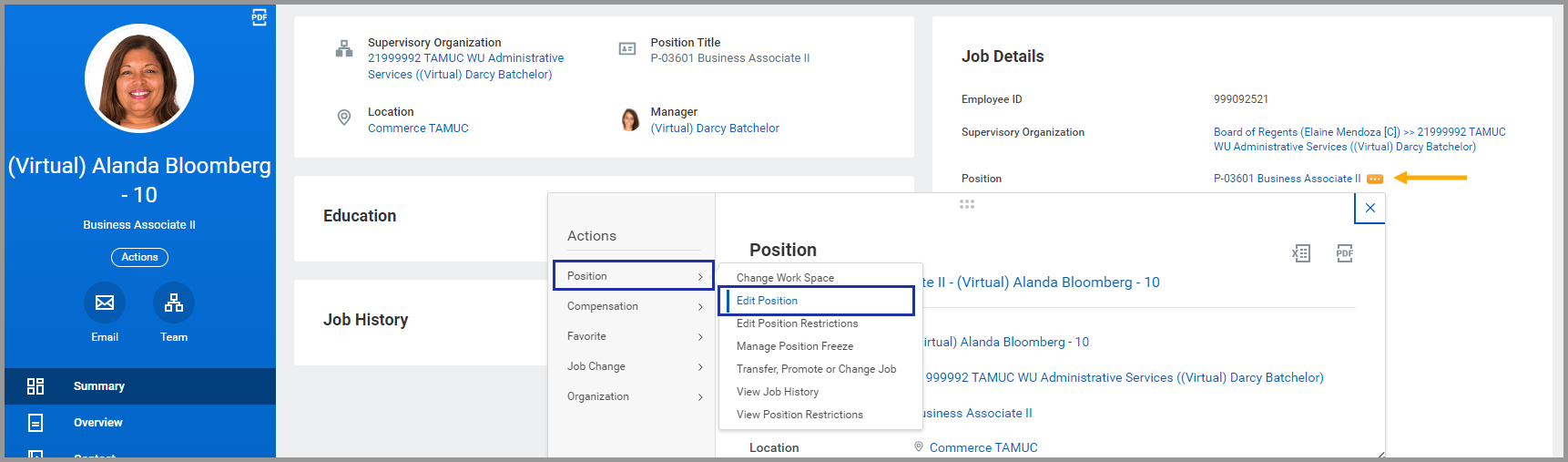Click the PDF icon in the Position popup
The height and width of the screenshot is (462, 1568).
[1344, 253]
